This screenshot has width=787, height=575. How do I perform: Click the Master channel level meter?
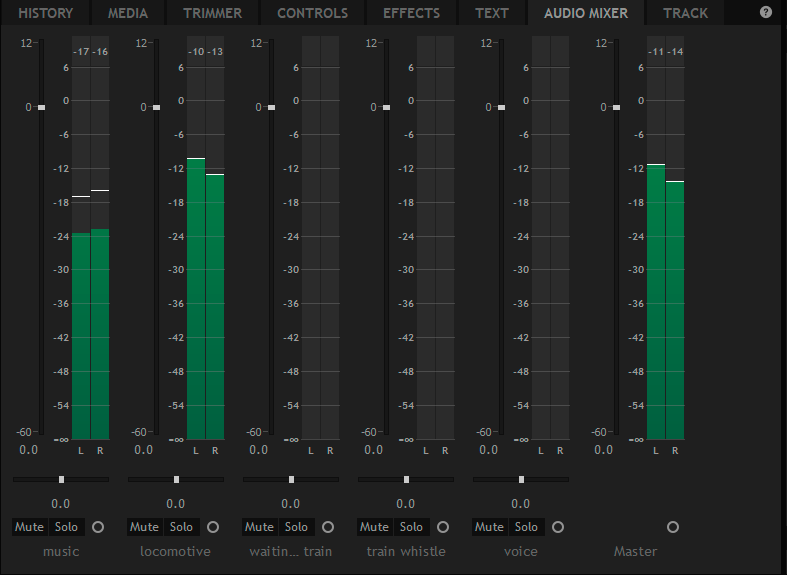(x=665, y=238)
